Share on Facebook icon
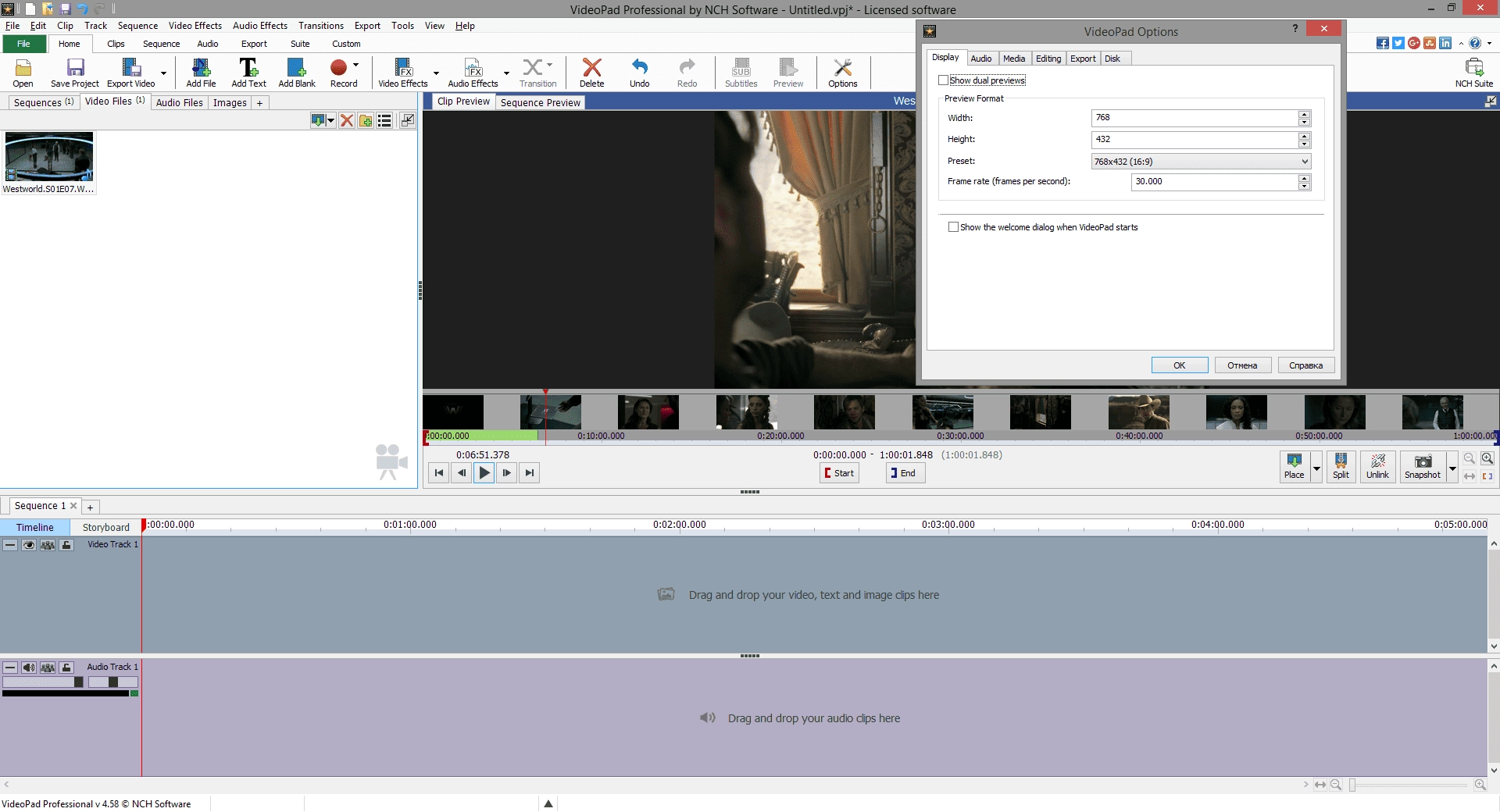This screenshot has height=812, width=1500. coord(1383,43)
